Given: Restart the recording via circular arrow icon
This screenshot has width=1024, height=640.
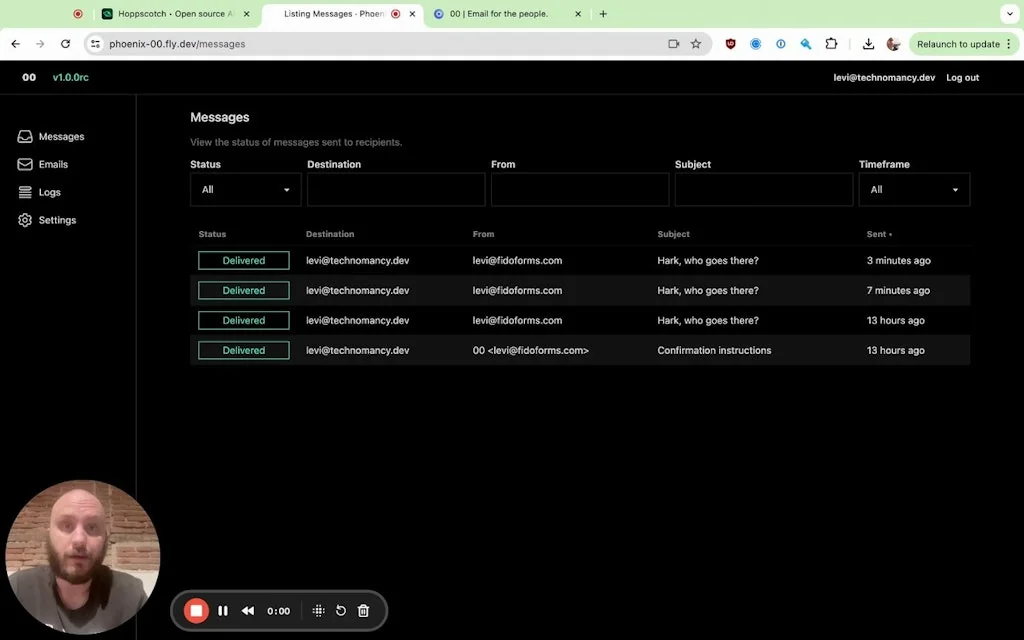Looking at the screenshot, I should [340, 610].
